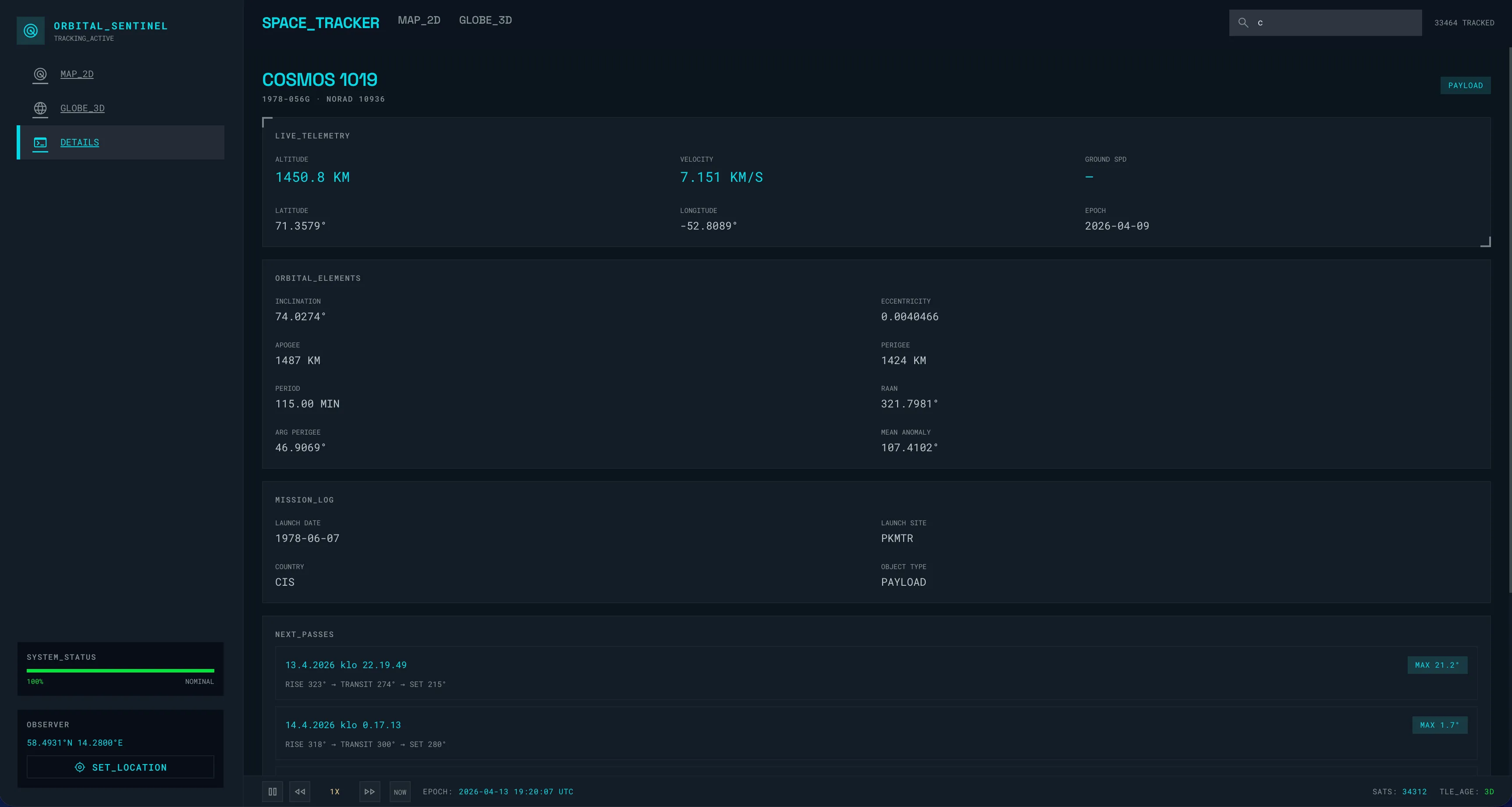Click RAAN value 321.7981°

910,404
